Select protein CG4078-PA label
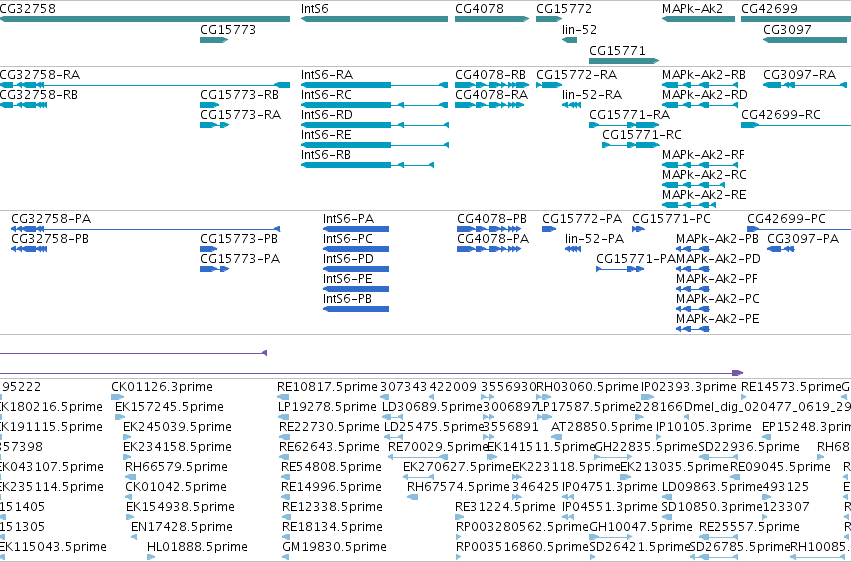 (493, 239)
